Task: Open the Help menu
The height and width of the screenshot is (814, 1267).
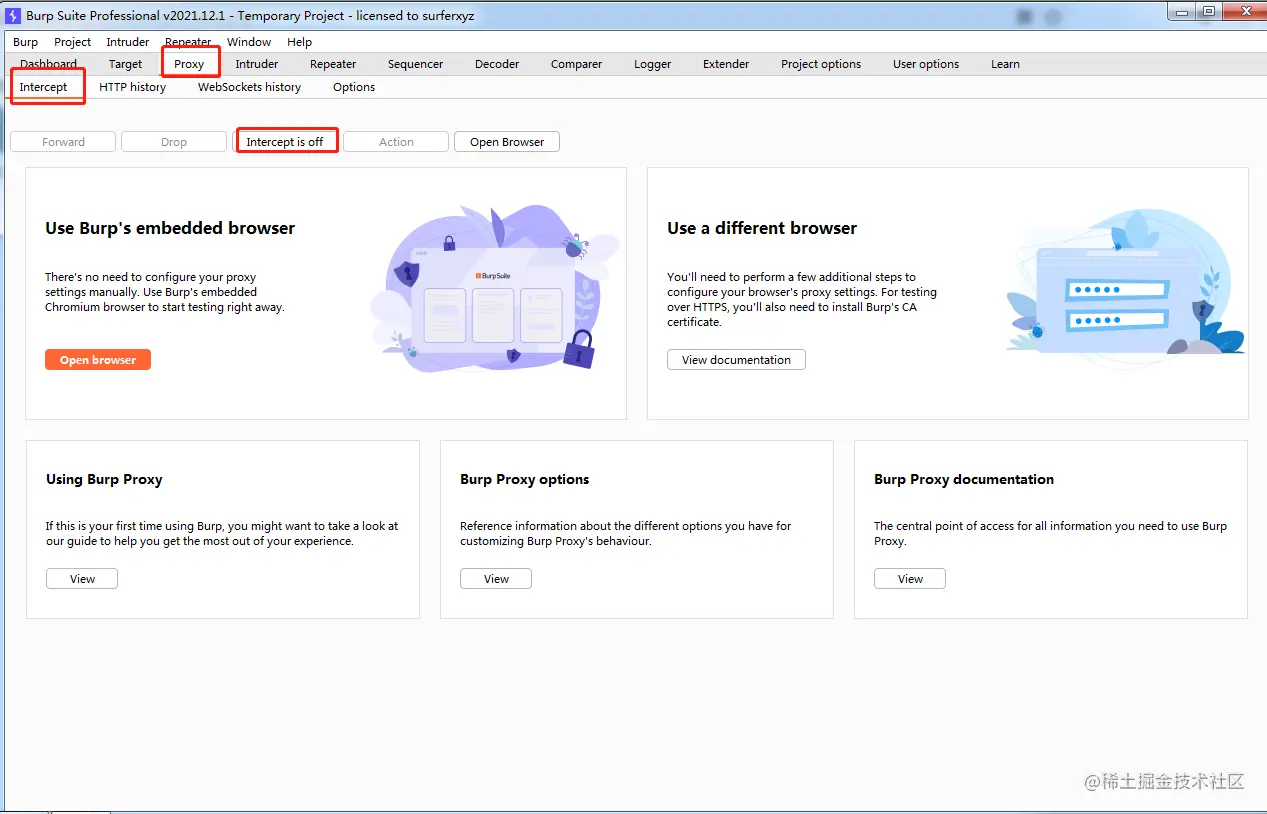Action: coord(299,42)
